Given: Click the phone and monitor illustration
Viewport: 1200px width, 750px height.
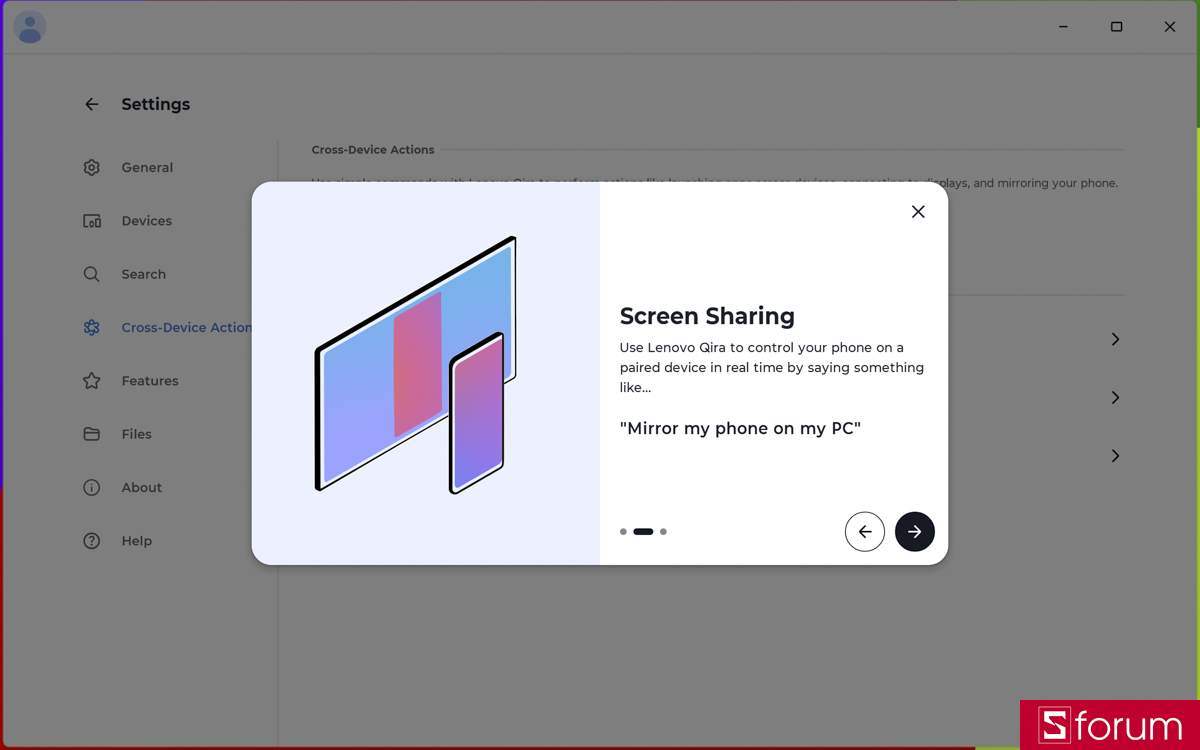Looking at the screenshot, I should (x=416, y=365).
